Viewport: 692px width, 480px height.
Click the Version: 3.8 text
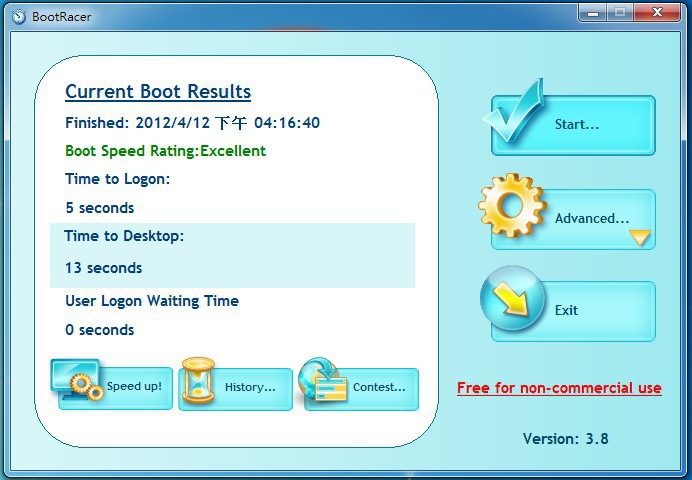pyautogui.click(x=566, y=439)
